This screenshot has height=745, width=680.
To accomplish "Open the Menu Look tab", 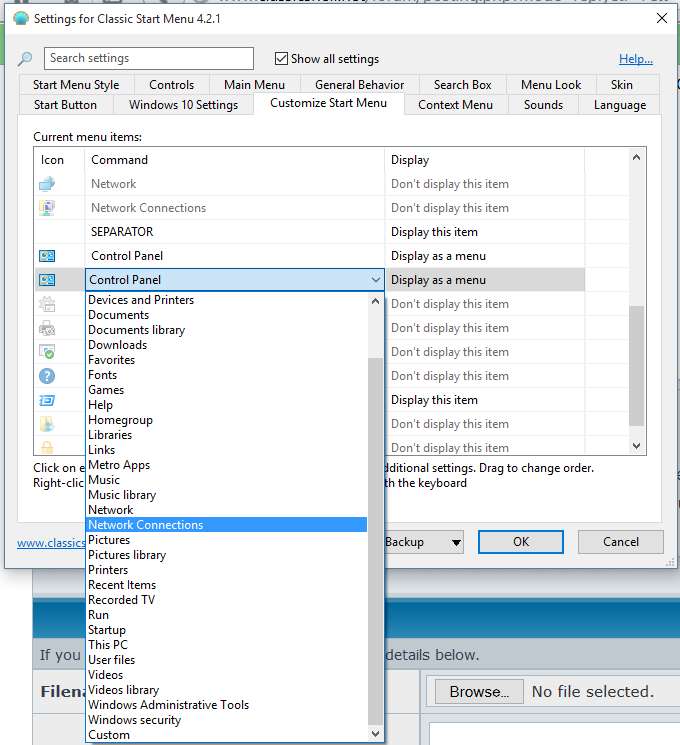I will (x=551, y=85).
